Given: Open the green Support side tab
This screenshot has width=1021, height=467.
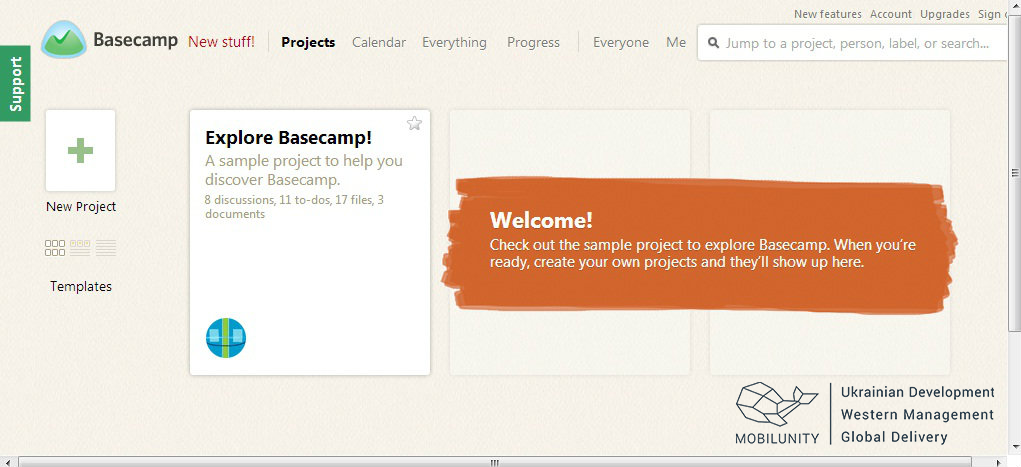Looking at the screenshot, I should tap(15, 83).
